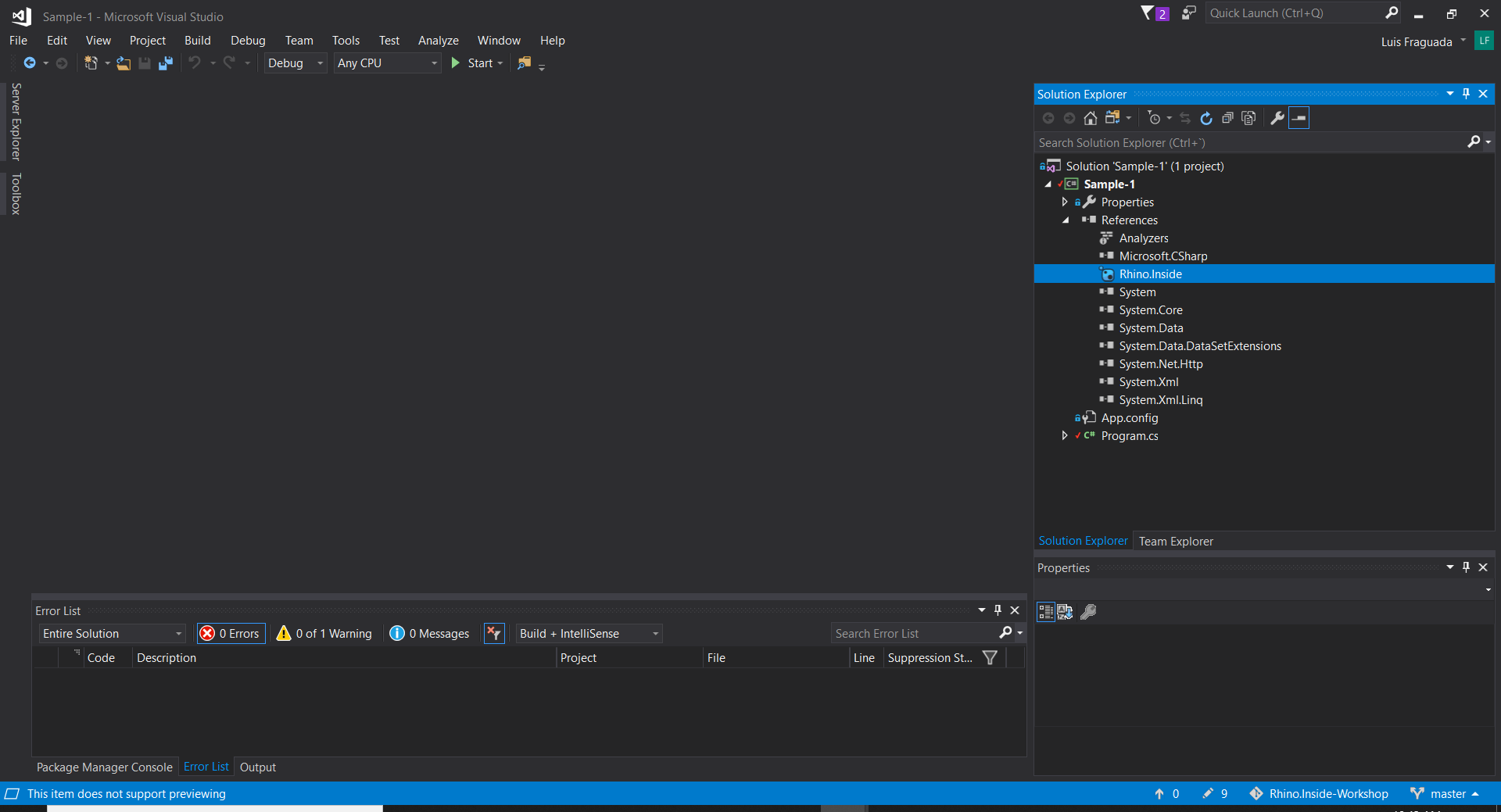The image size is (1501, 812).
Task: Click the Collapse All icon in Solution Explorer
Action: 1227,118
